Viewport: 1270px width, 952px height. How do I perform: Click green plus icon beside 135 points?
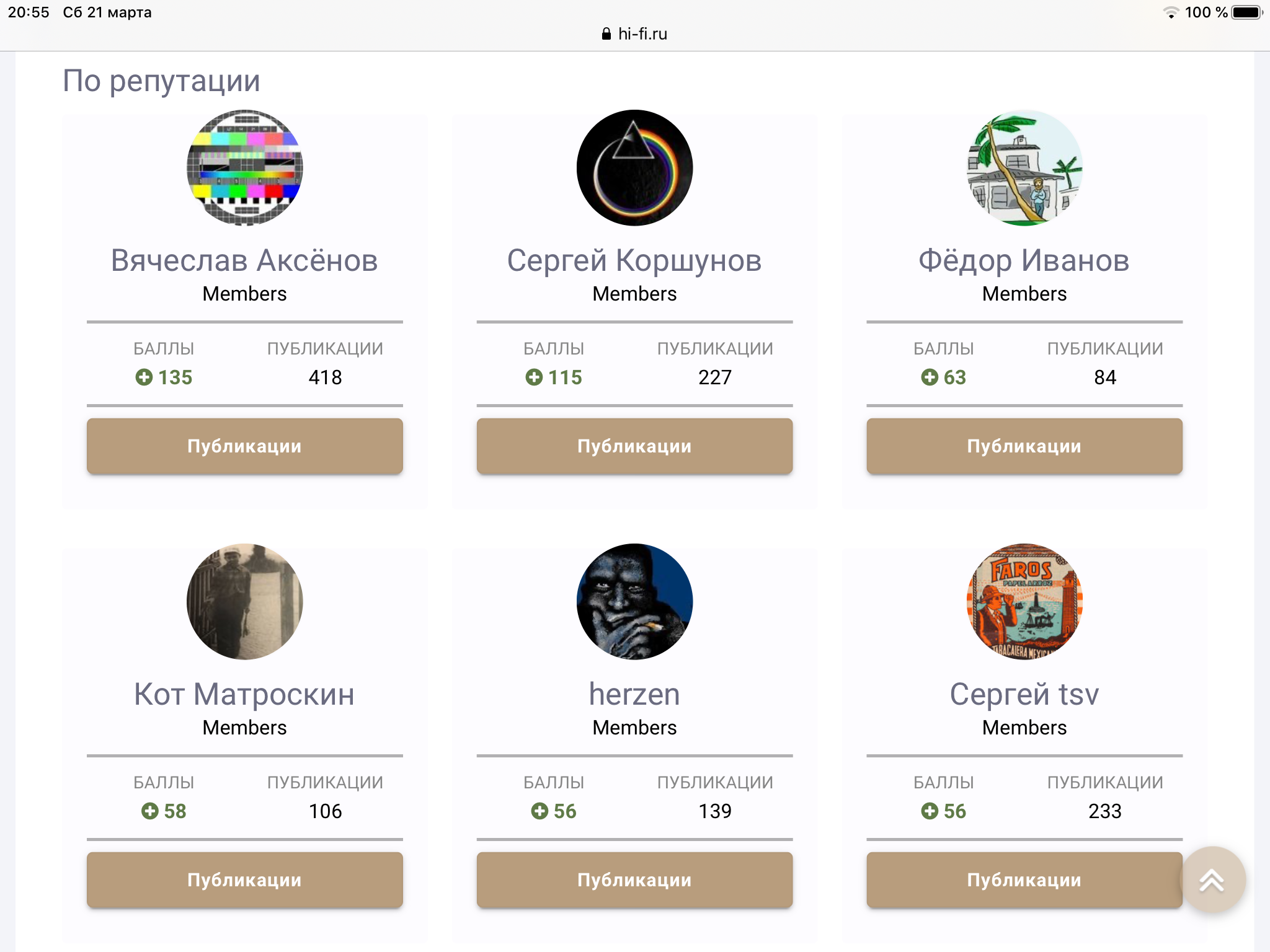(144, 377)
